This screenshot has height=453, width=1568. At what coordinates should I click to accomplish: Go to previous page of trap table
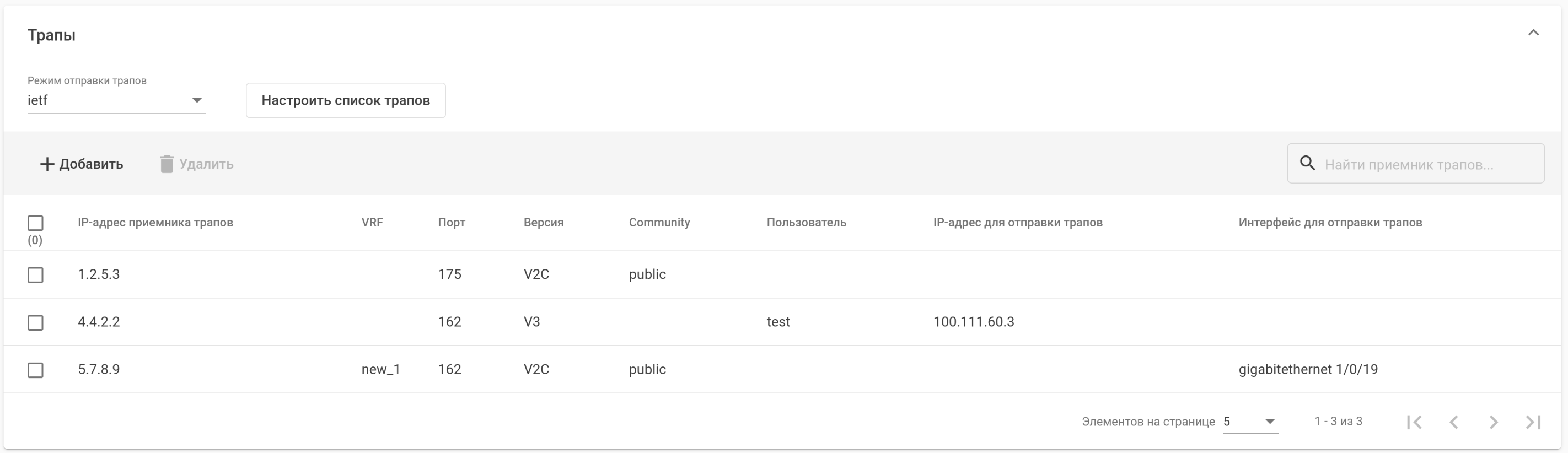pyautogui.click(x=1454, y=422)
